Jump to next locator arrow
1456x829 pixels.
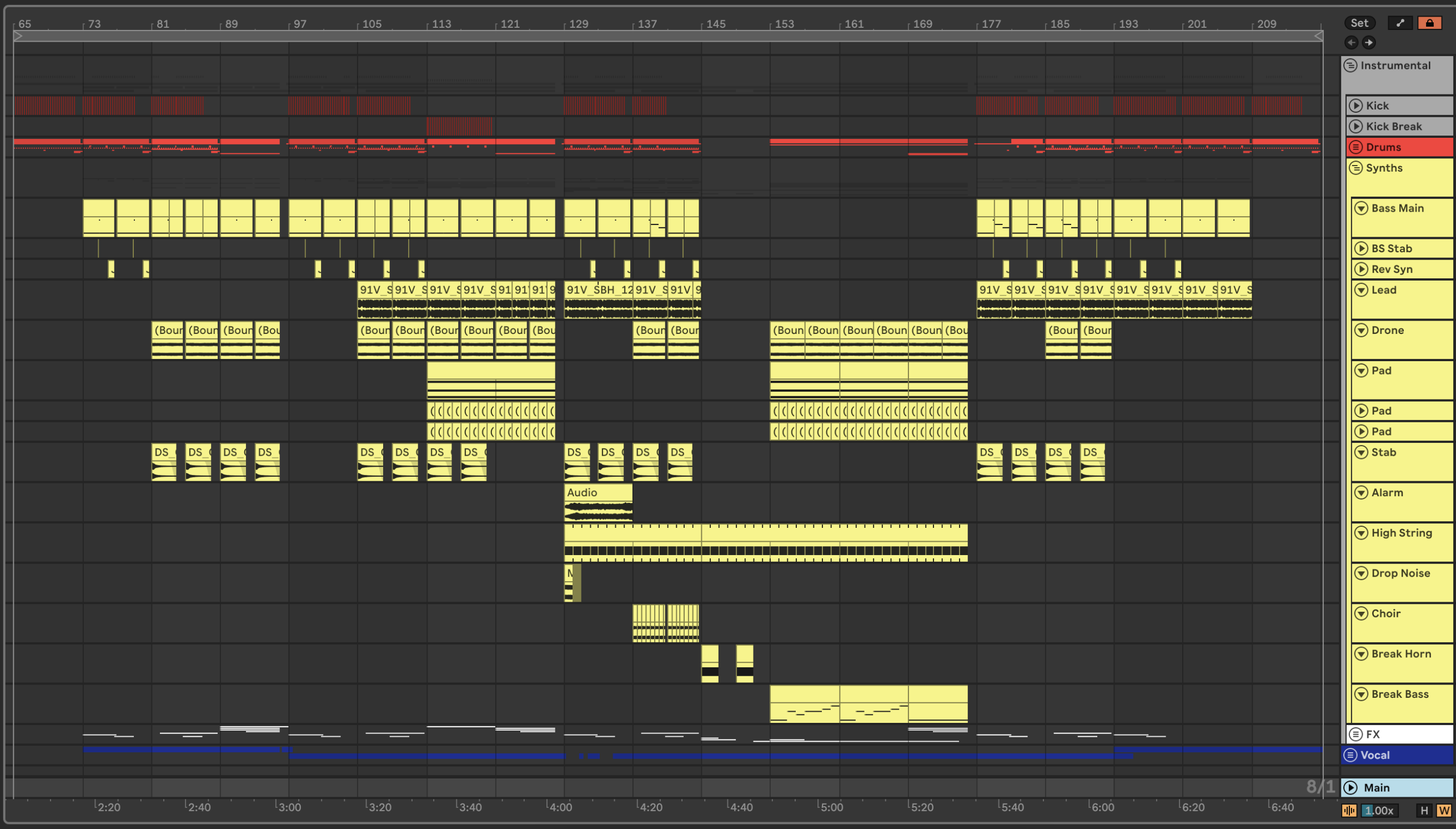tap(1369, 42)
